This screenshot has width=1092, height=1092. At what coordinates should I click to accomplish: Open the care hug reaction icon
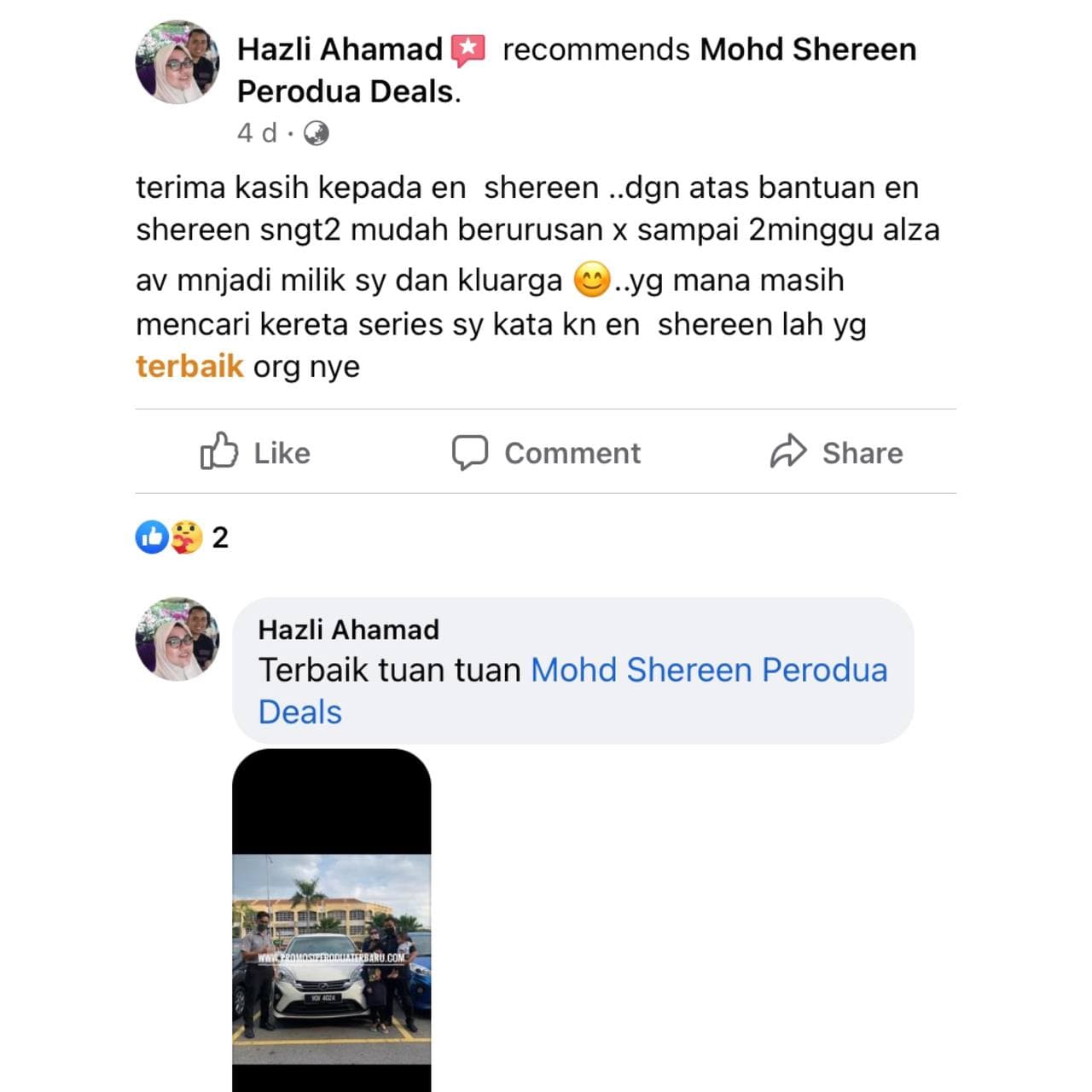point(185,537)
